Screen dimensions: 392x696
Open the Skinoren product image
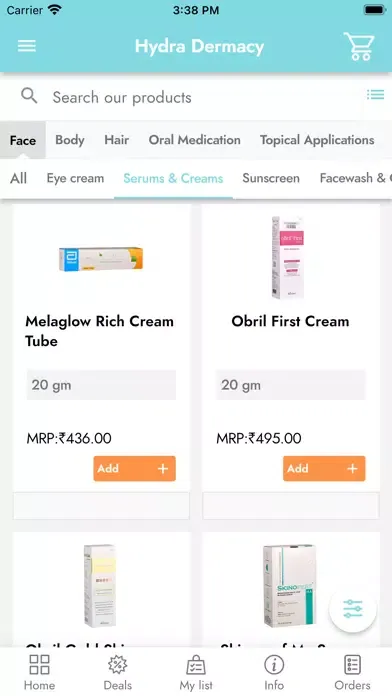(x=289, y=586)
